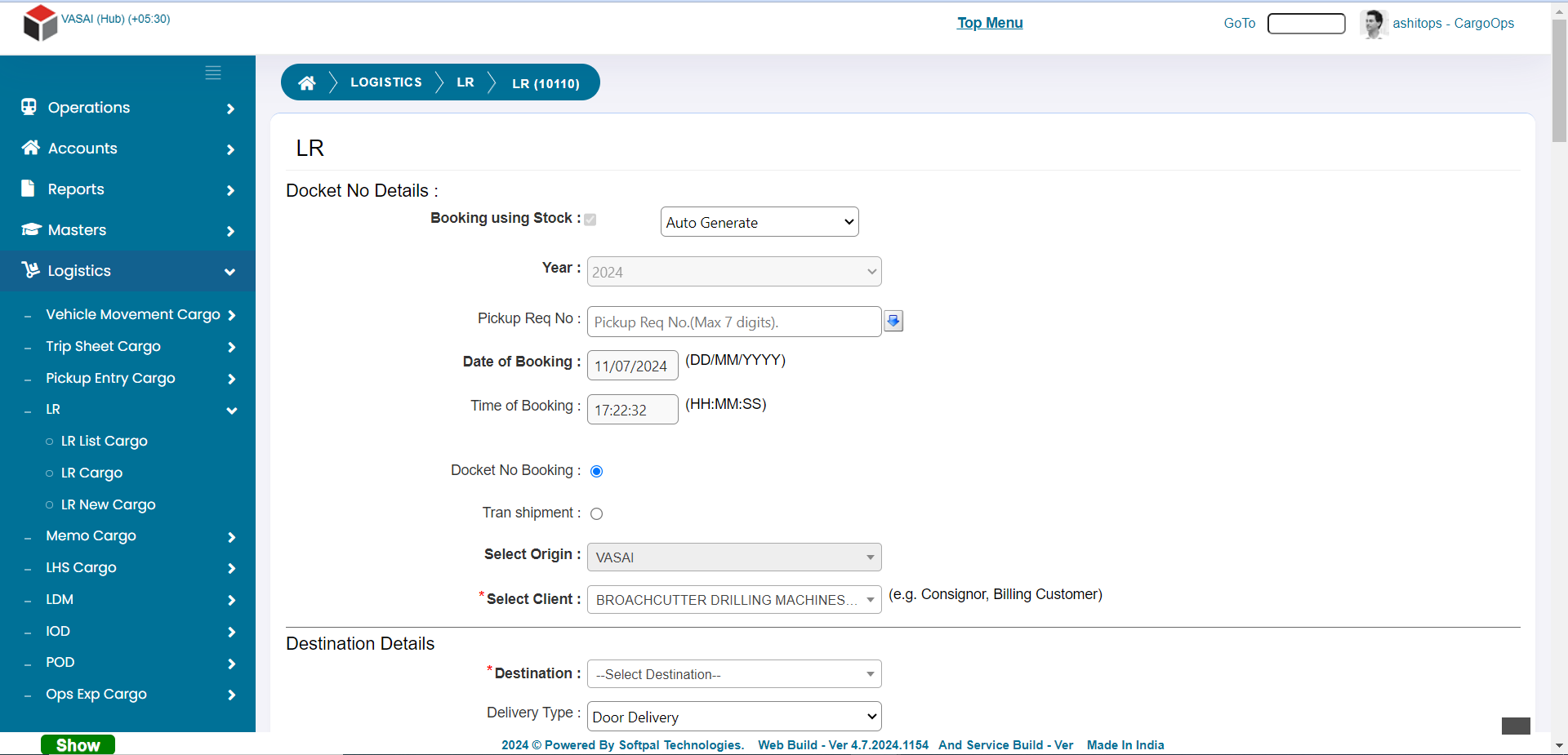Click the Accounts house icon
Screen dimensions: 1568x755
tap(31, 148)
